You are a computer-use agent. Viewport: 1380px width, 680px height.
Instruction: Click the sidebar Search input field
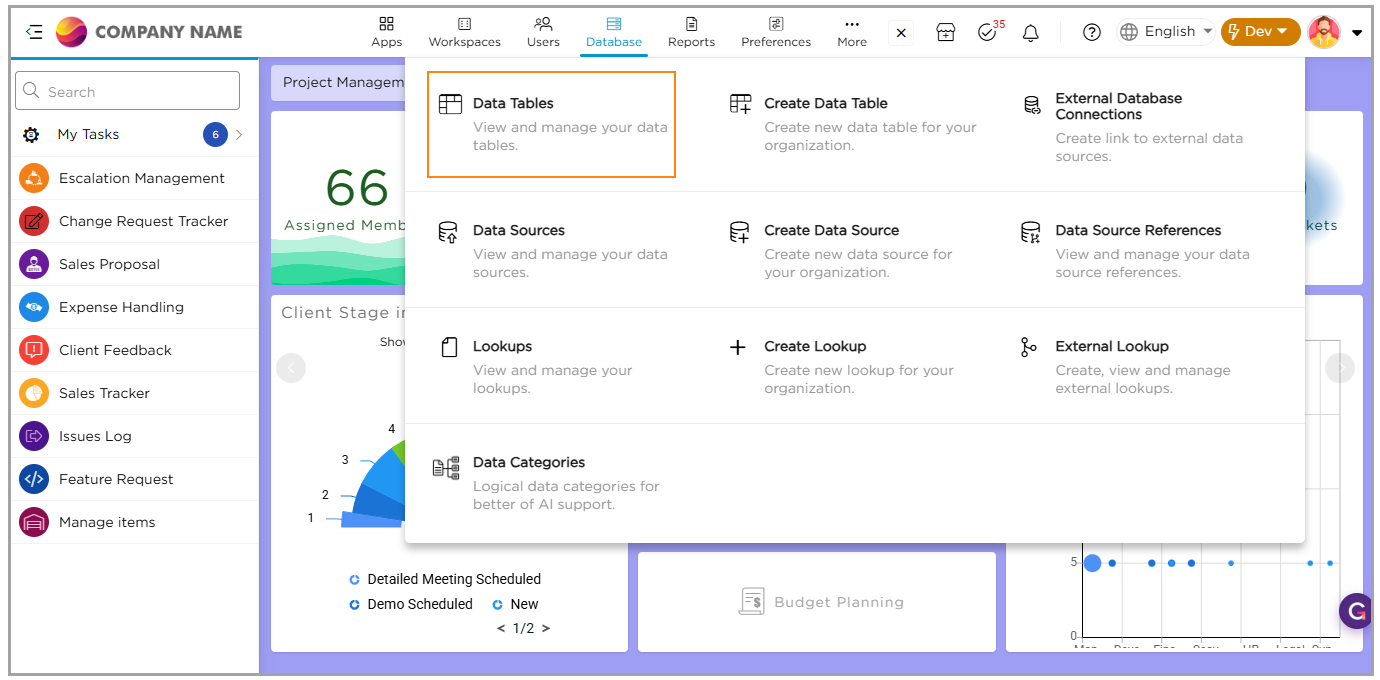pyautogui.click(x=128, y=91)
